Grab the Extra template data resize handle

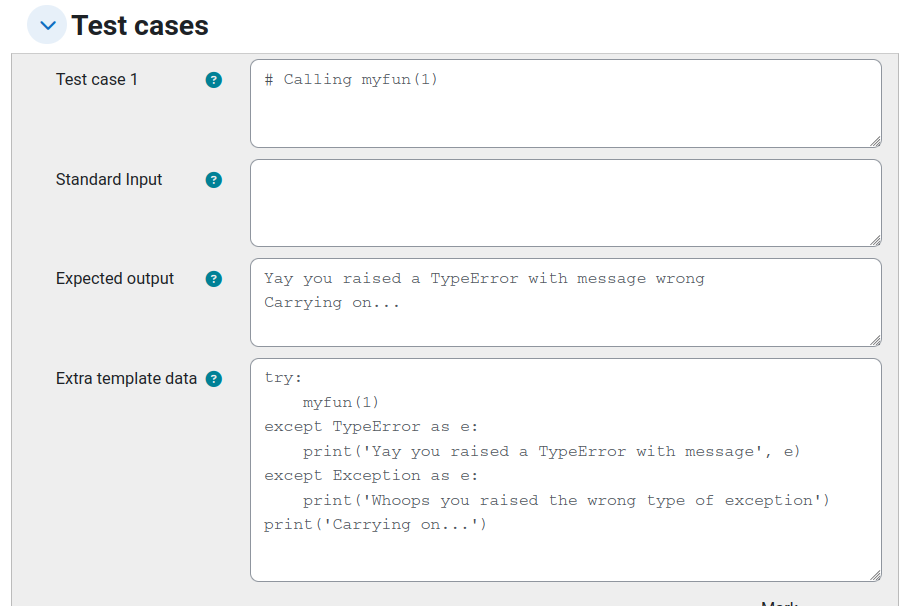[x=875, y=575]
